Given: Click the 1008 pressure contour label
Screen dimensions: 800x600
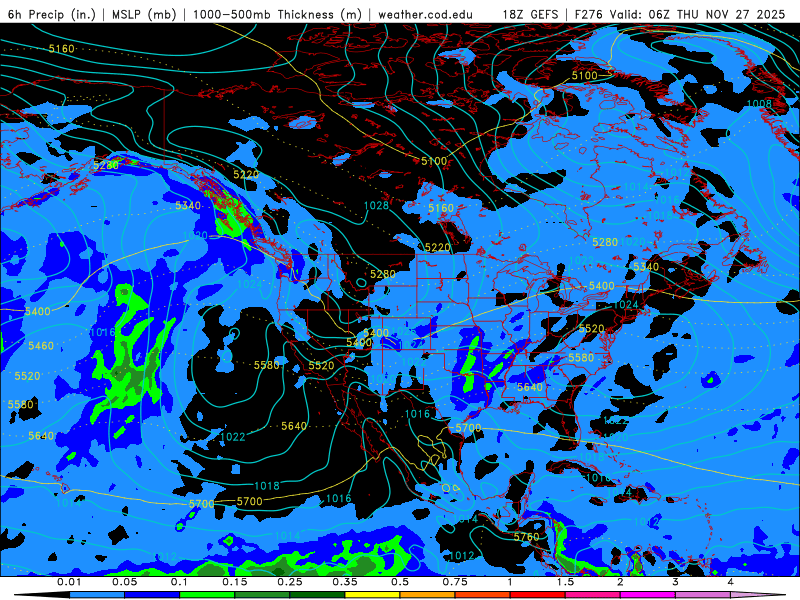Looking at the screenshot, I should (x=759, y=104).
